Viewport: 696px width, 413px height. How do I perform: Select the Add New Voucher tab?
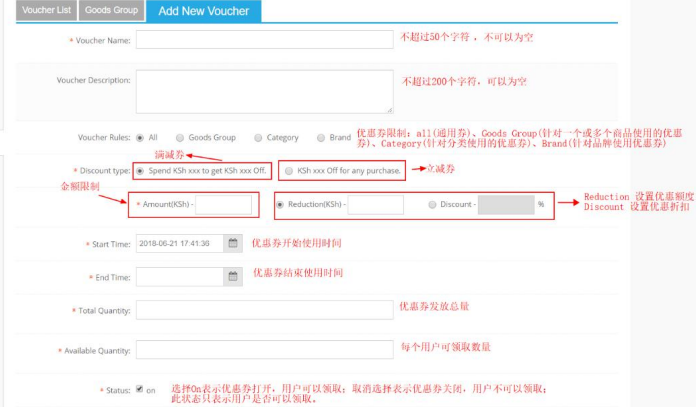[204, 11]
